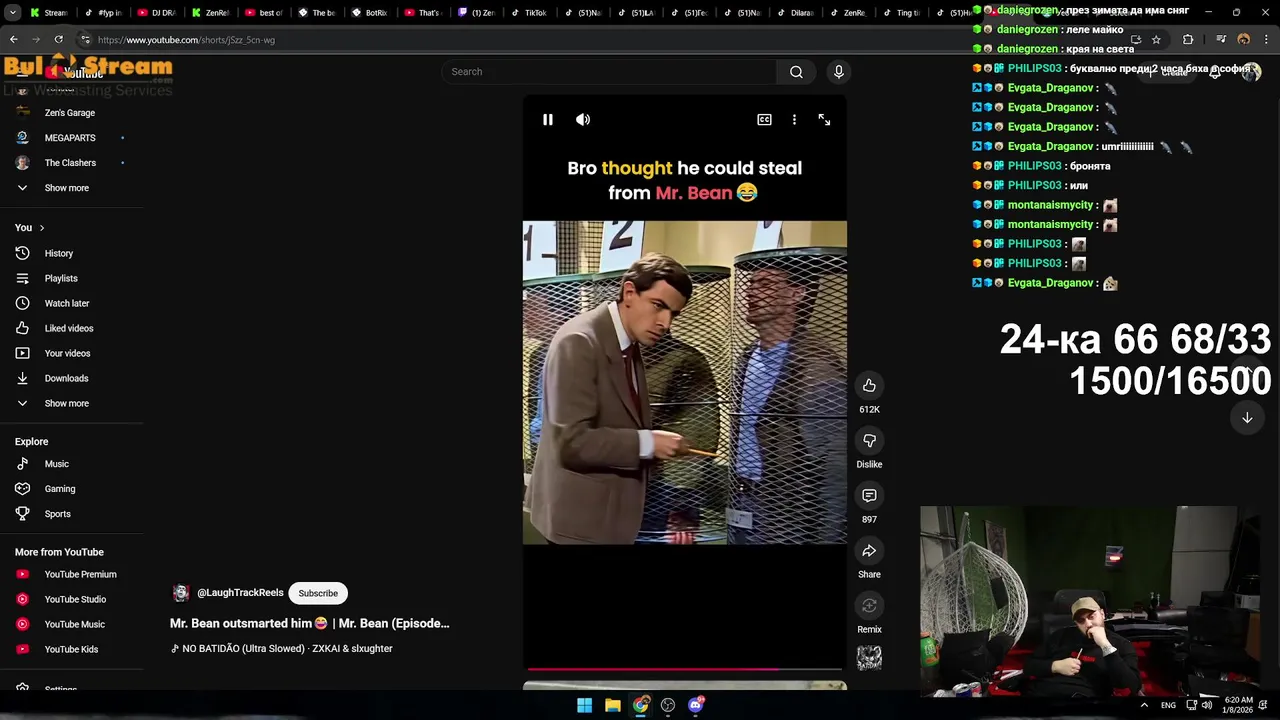Mute the Shorts video volume
Image resolution: width=1280 pixels, height=720 pixels.
[x=583, y=119]
